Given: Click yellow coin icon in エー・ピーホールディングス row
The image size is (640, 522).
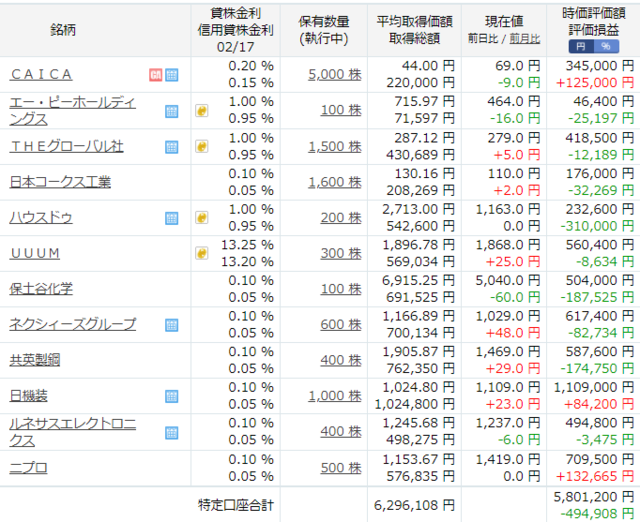Looking at the screenshot, I should tap(202, 111).
